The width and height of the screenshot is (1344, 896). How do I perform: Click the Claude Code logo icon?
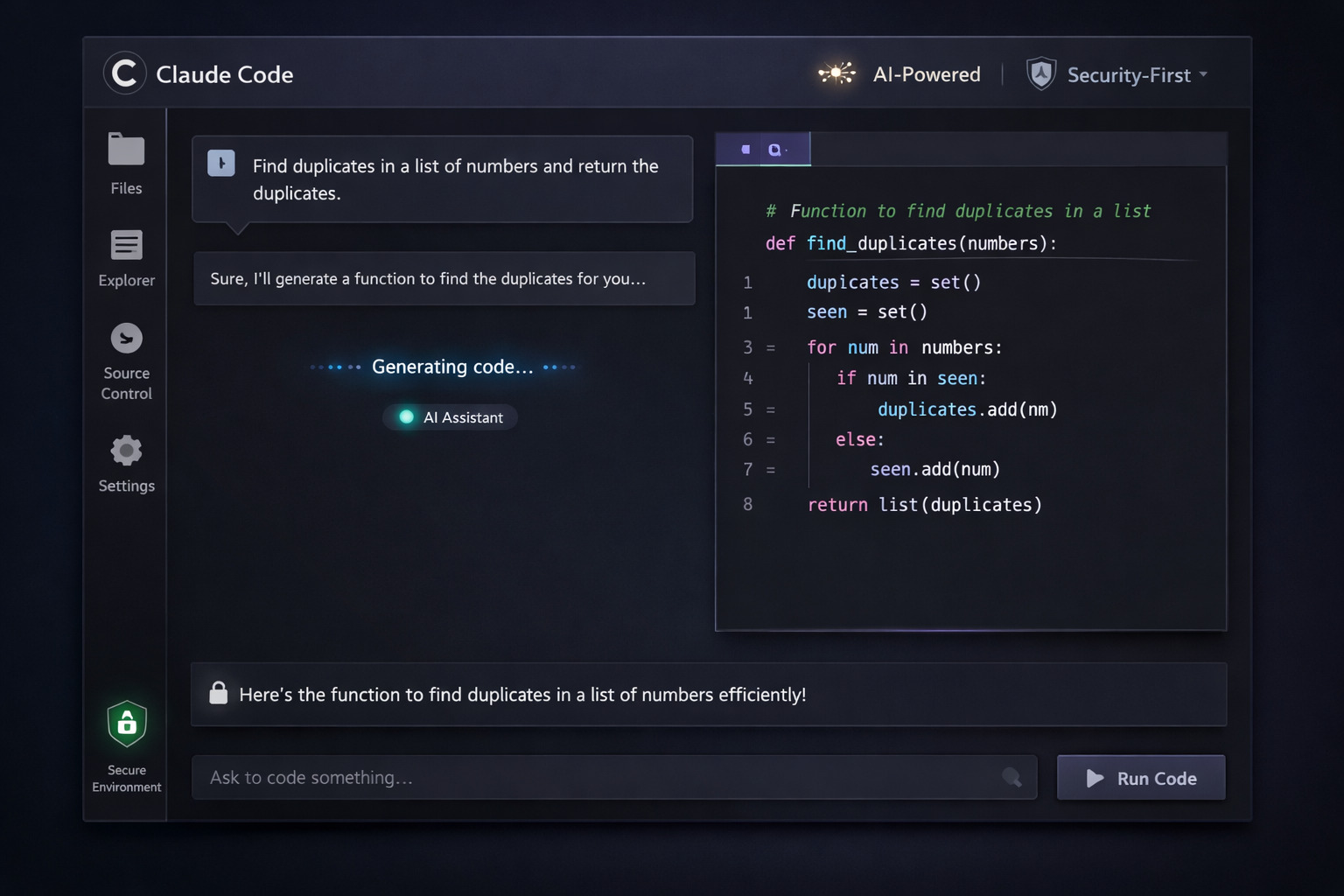124,73
